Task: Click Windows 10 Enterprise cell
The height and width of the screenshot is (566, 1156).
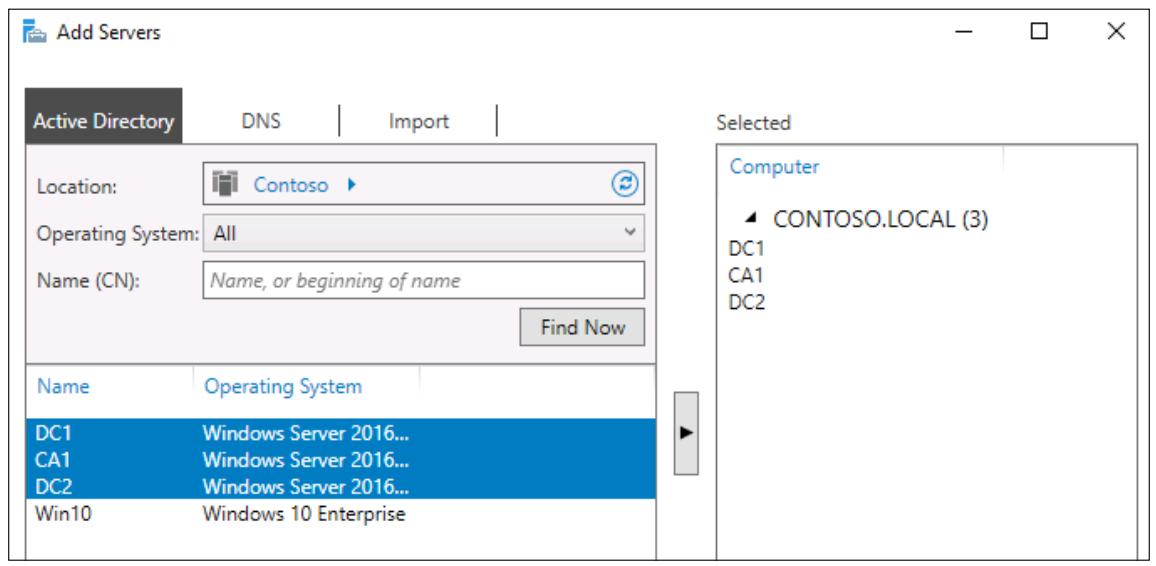Action: (x=304, y=513)
